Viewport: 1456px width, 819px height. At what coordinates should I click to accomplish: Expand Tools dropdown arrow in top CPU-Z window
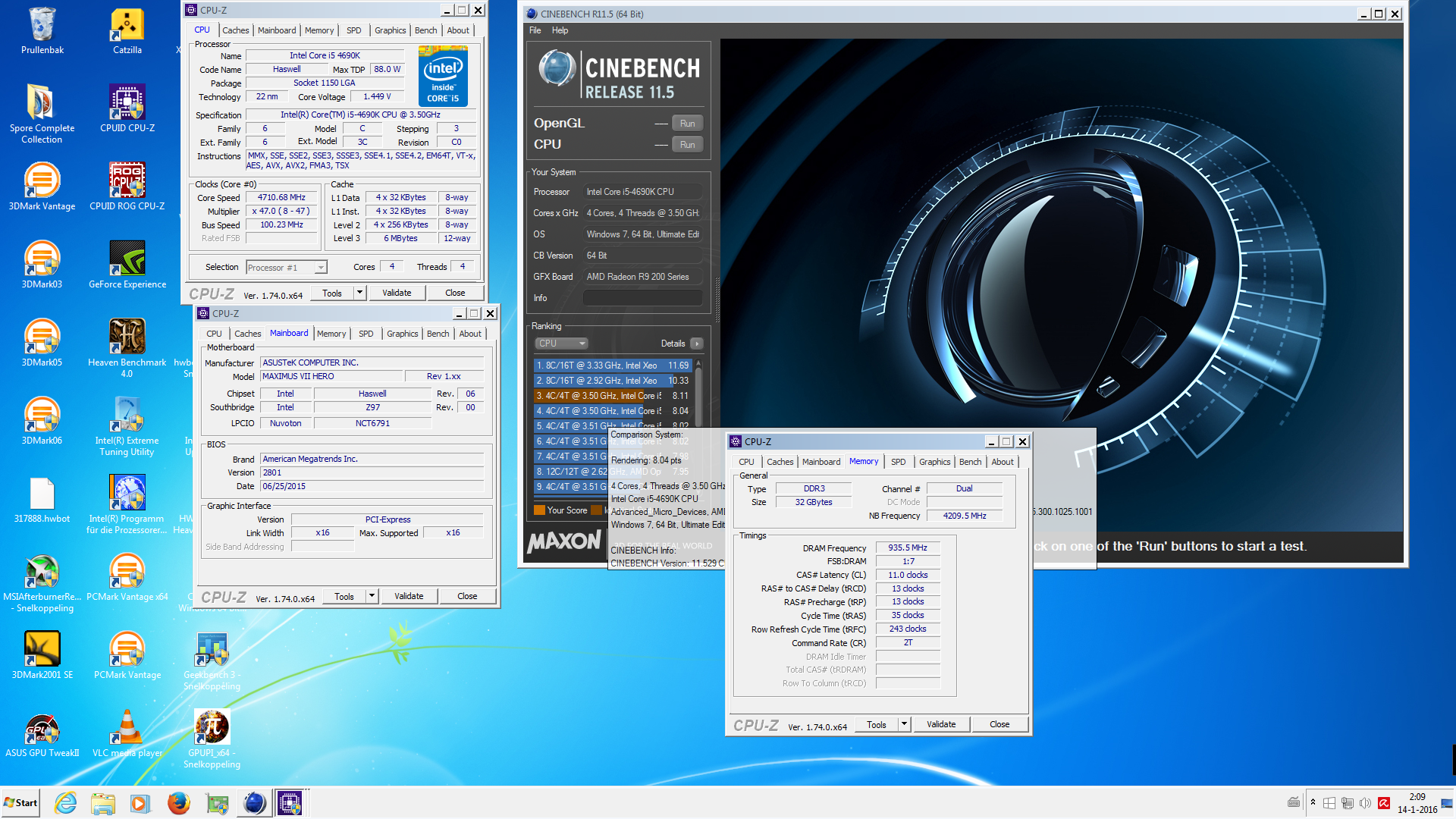[359, 293]
